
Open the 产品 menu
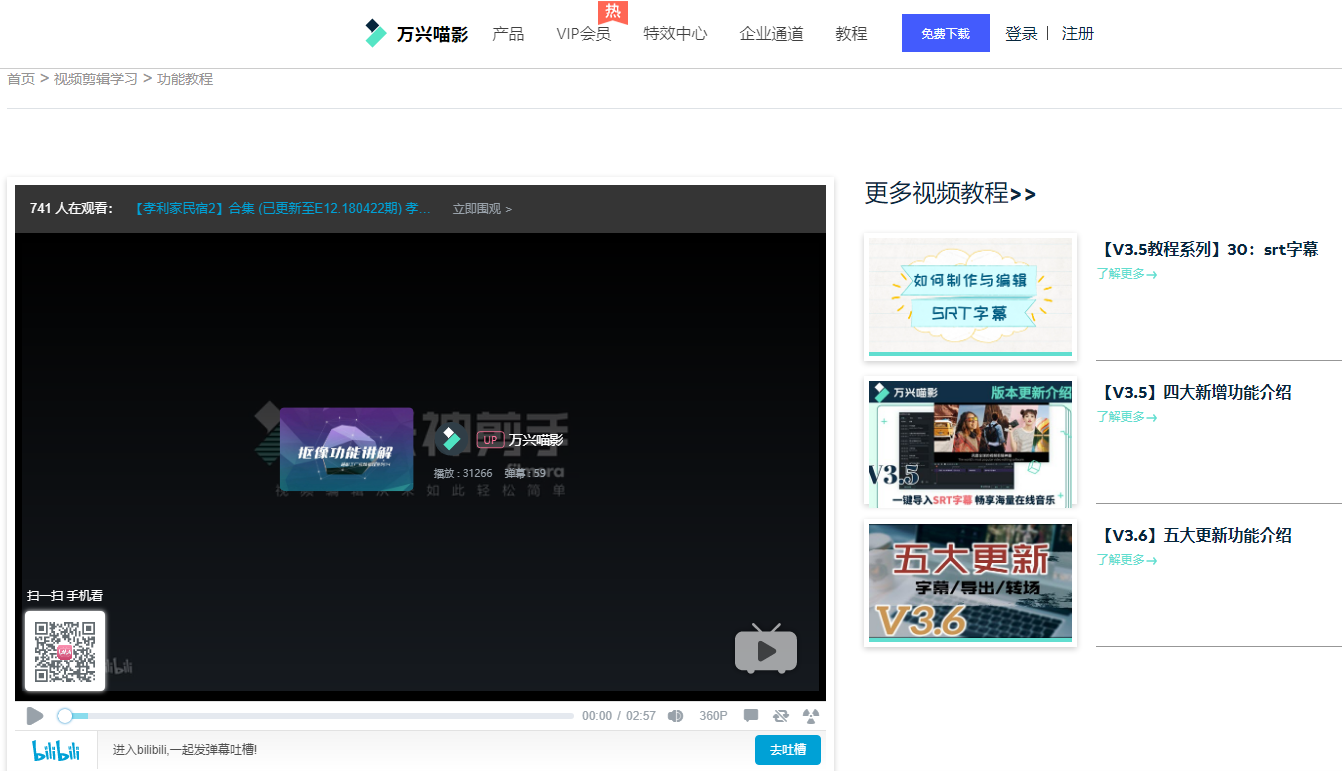tap(508, 33)
